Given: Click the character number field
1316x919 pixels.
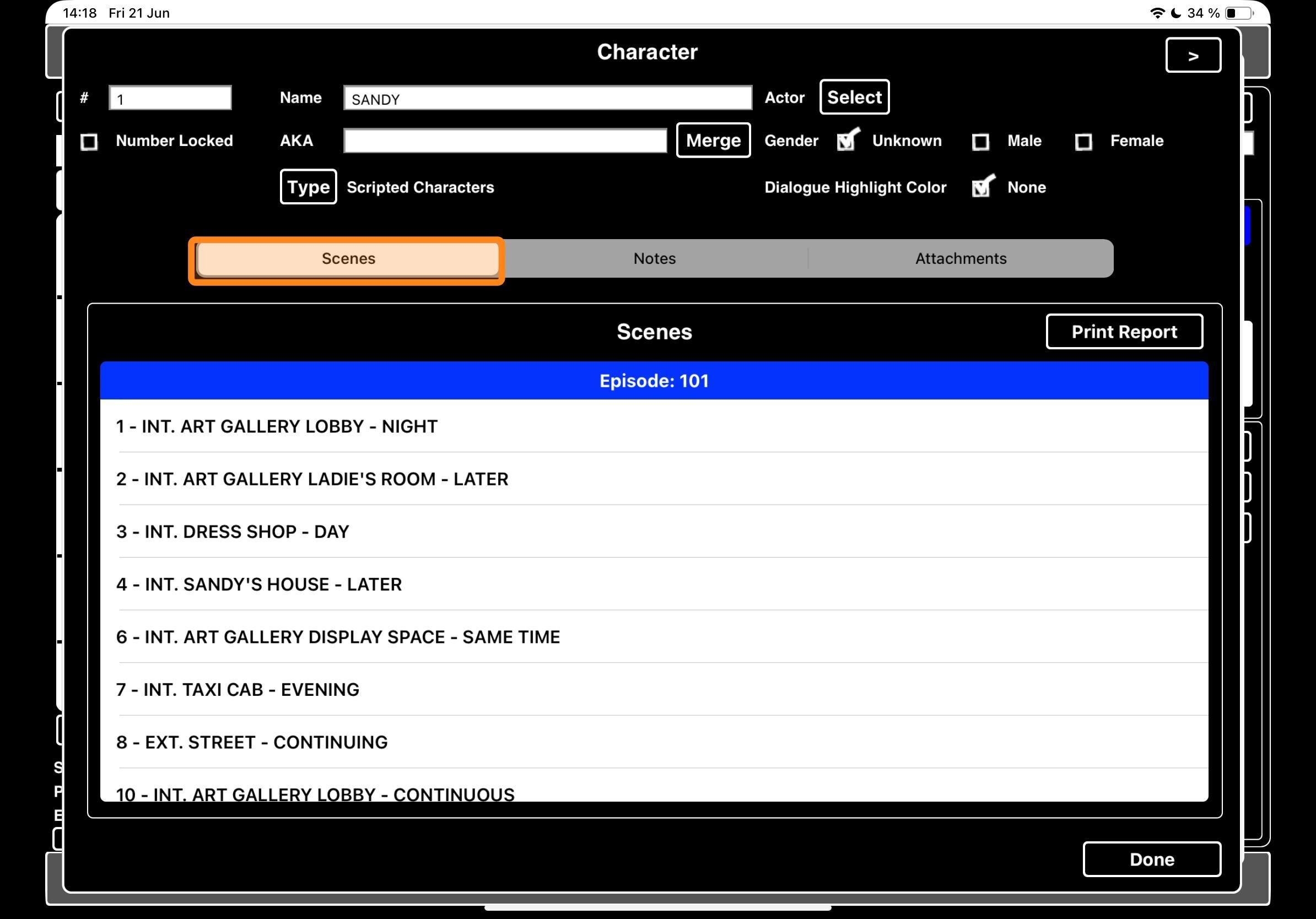Looking at the screenshot, I should click(x=170, y=99).
